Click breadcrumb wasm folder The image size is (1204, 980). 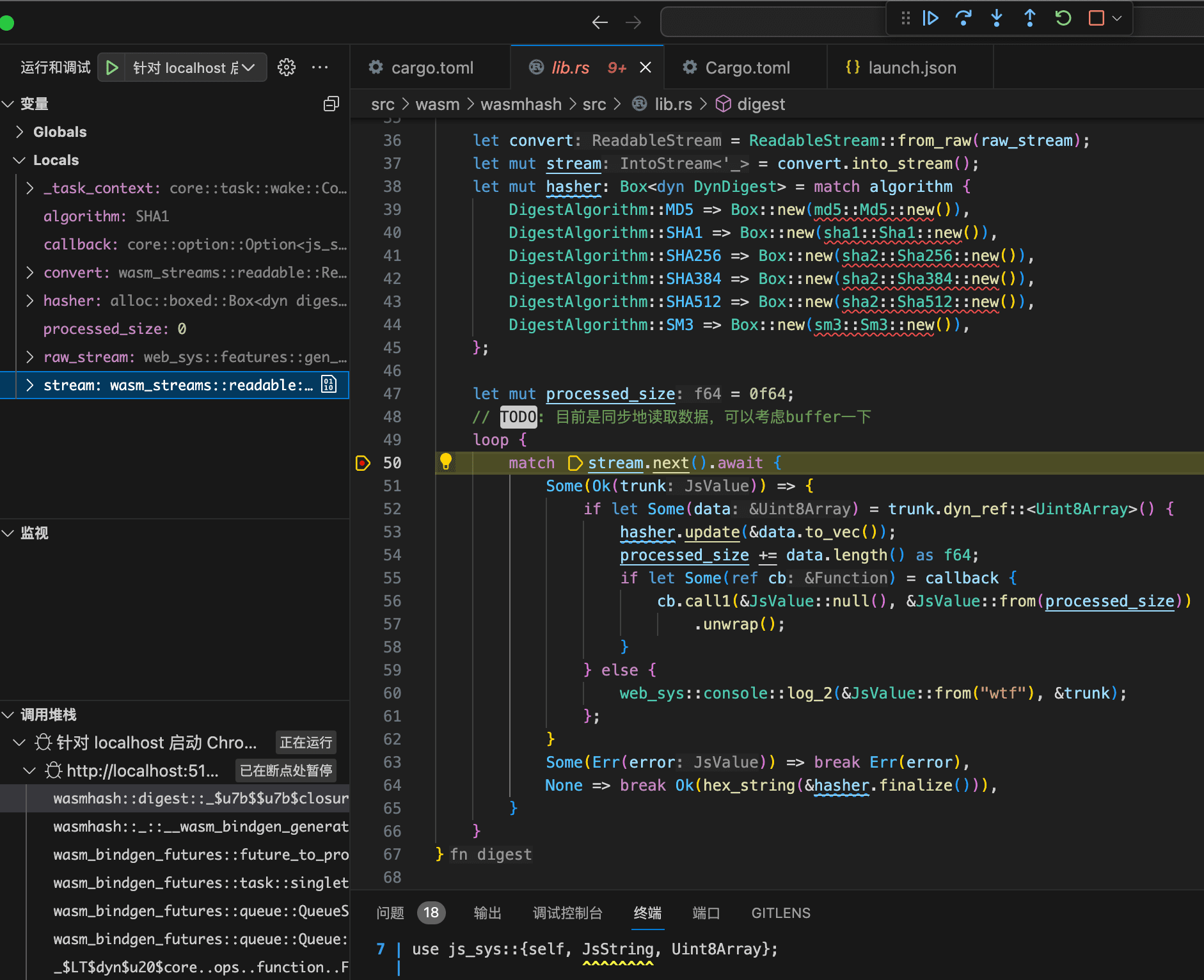[438, 104]
